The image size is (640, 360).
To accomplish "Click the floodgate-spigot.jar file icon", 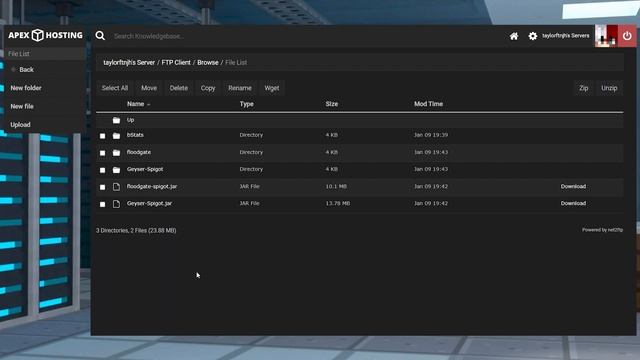I will [116, 187].
